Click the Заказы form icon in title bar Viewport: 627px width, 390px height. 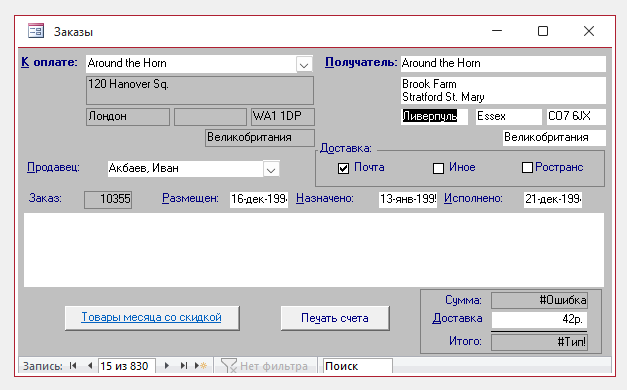click(36, 31)
